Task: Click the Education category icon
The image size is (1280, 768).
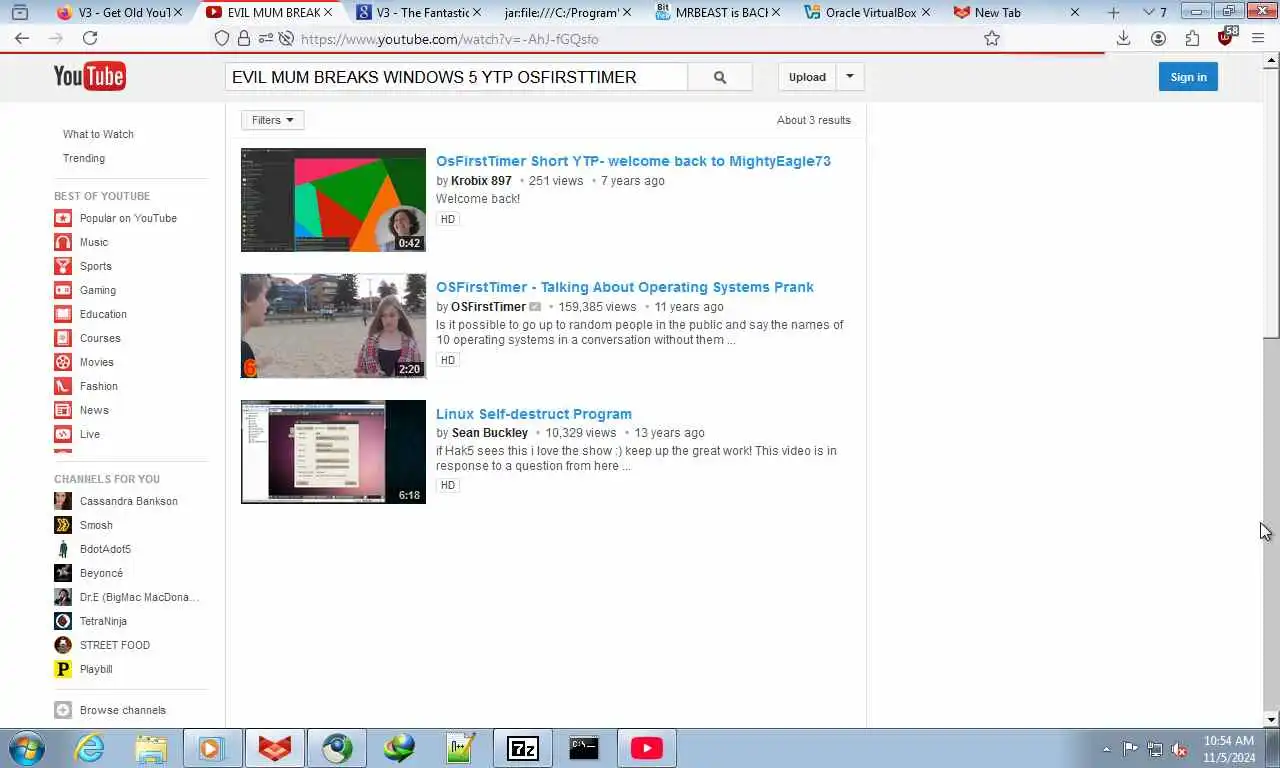Action: pyautogui.click(x=63, y=314)
